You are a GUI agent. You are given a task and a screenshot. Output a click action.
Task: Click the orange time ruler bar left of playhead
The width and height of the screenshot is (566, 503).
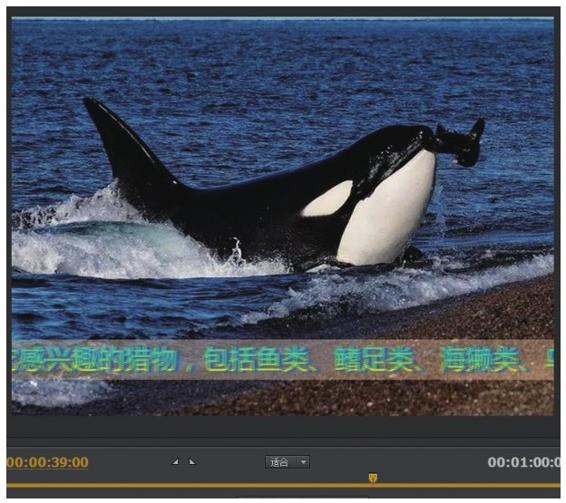[187, 486]
